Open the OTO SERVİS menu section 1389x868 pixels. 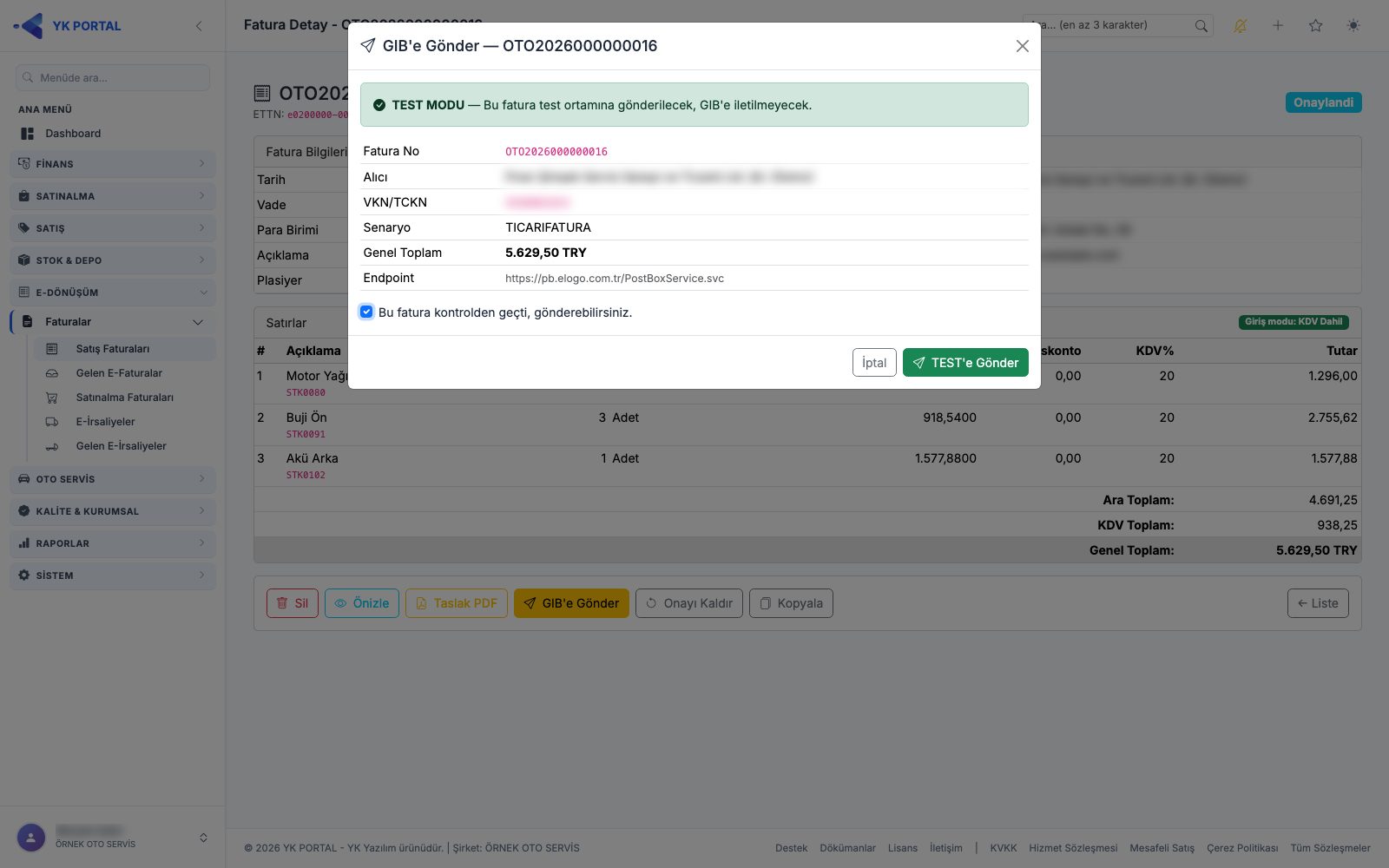tap(113, 479)
